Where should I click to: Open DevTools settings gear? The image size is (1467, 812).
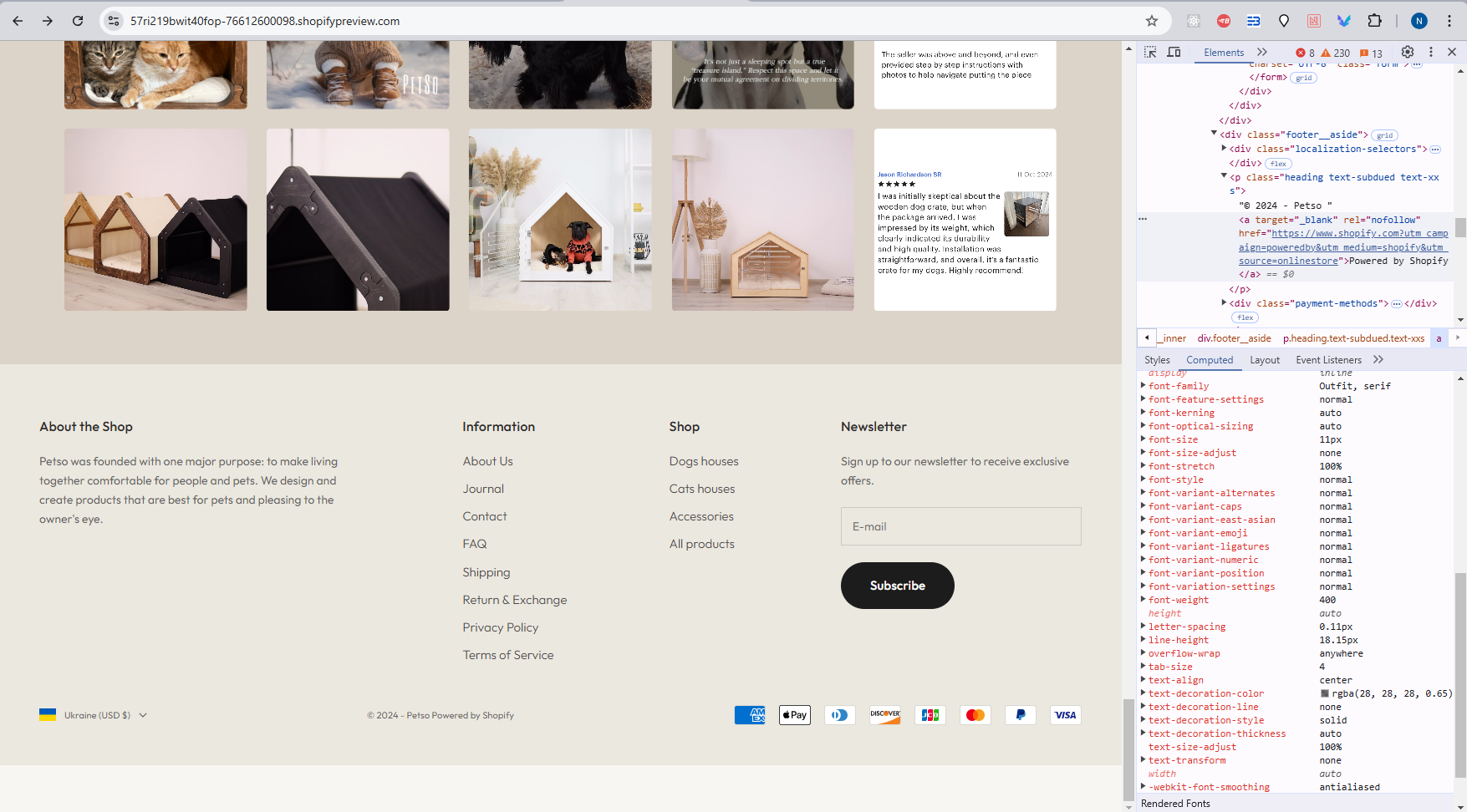(x=1408, y=52)
